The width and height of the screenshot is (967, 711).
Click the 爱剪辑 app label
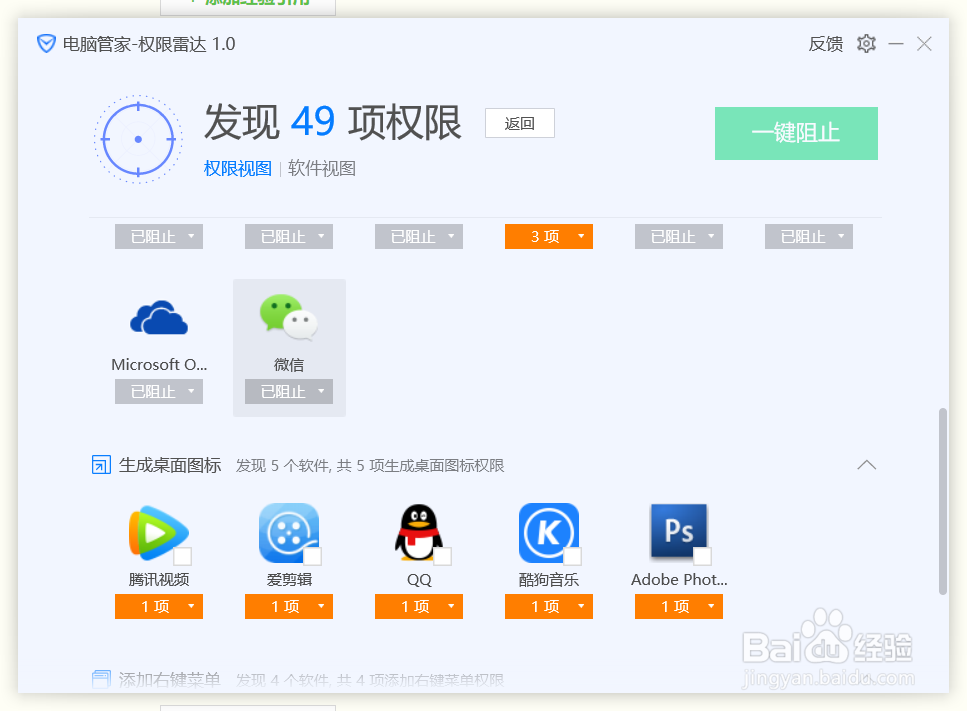pos(289,580)
